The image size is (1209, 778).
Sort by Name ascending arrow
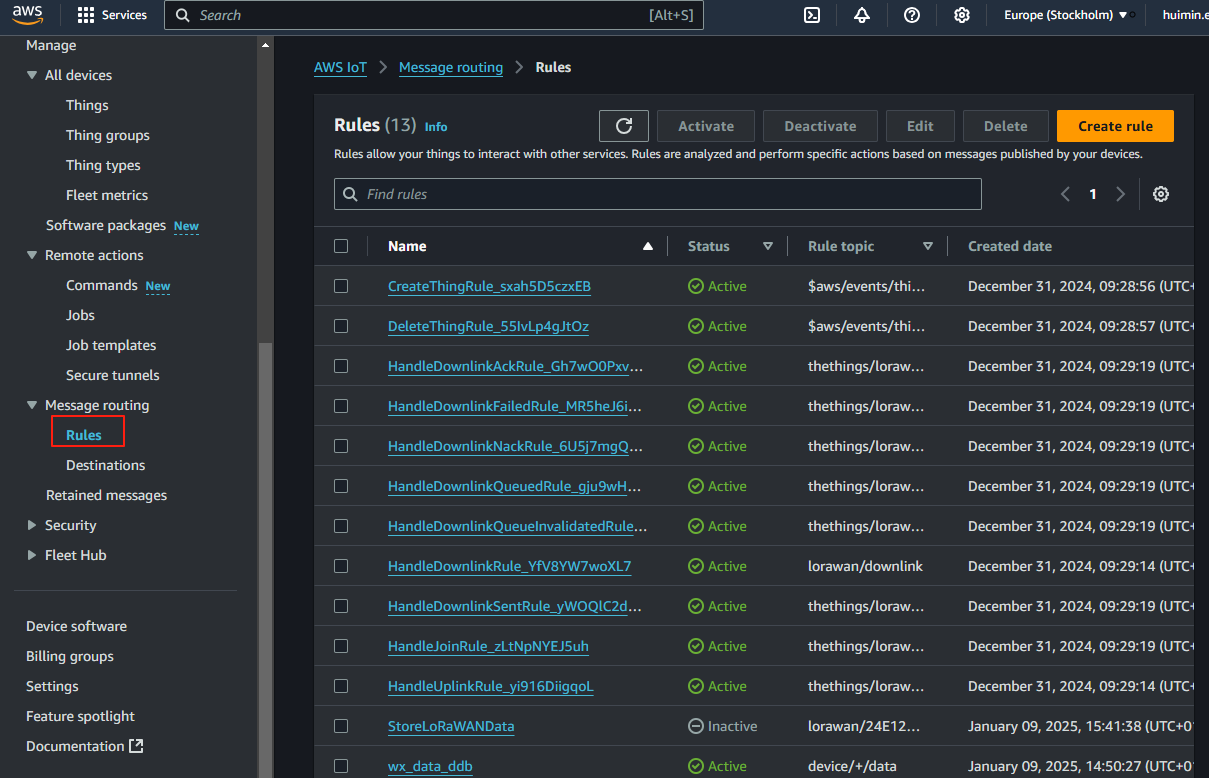pyautogui.click(x=648, y=246)
